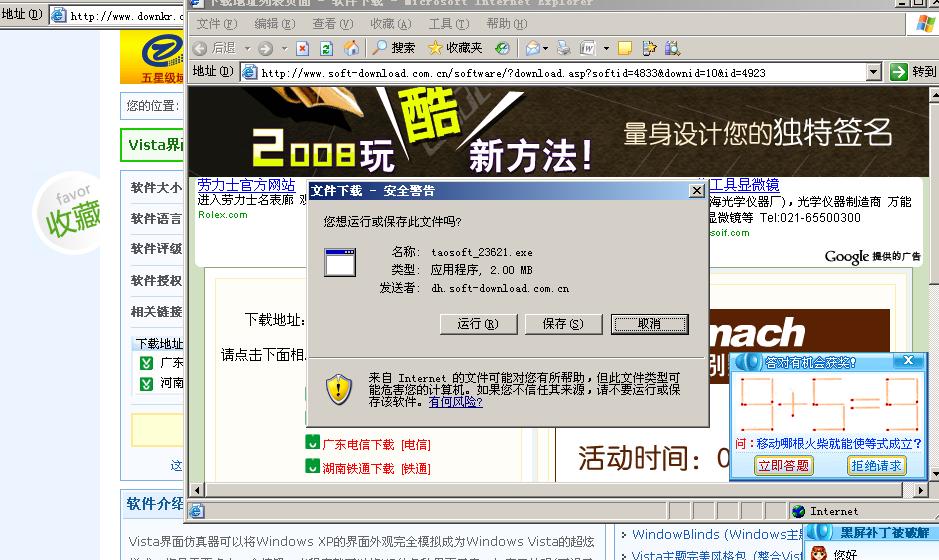
Task: Open the 工具显微镜 ad link
Action: click(x=744, y=184)
